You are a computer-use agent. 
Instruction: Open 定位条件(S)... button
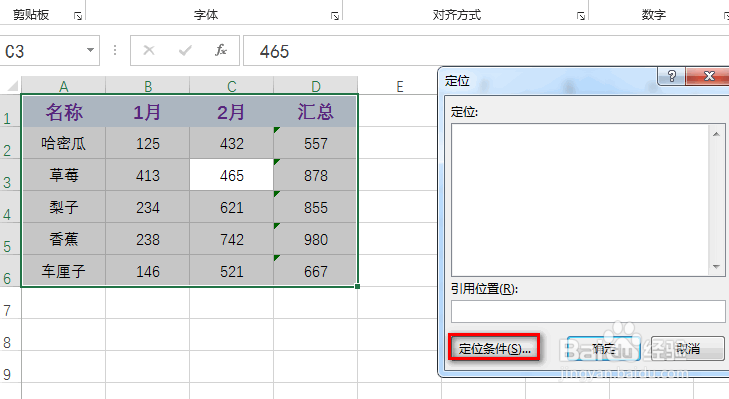pyautogui.click(x=494, y=348)
